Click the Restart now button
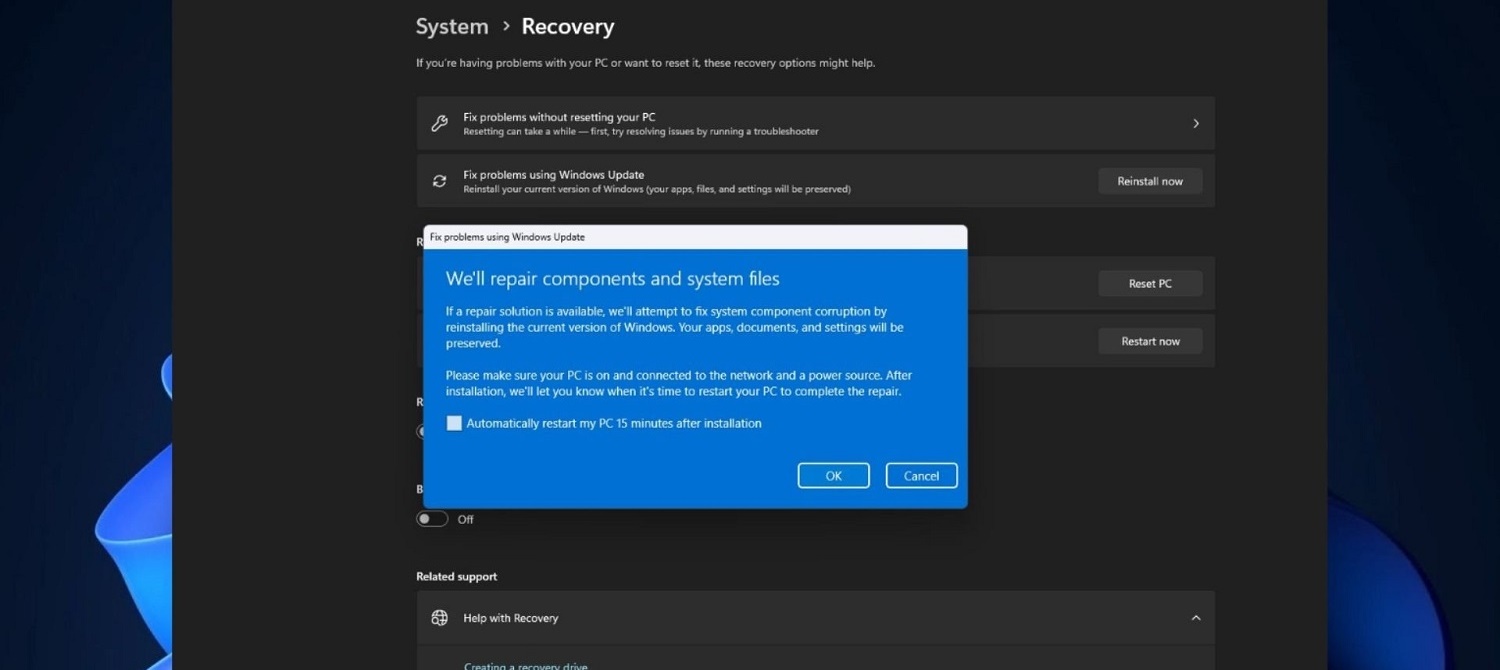The height and width of the screenshot is (670, 1500). click(x=1149, y=340)
